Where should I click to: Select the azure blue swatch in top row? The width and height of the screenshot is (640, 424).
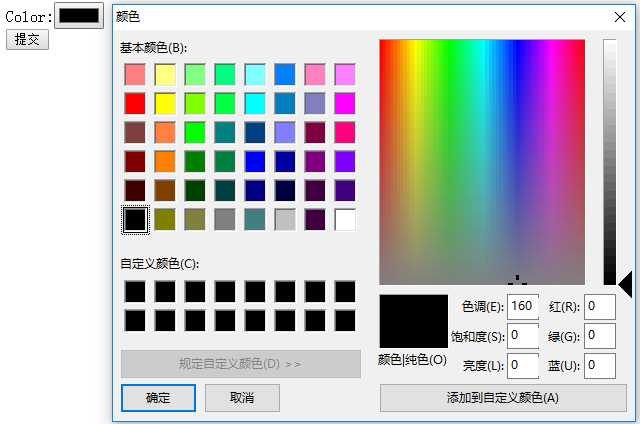point(285,75)
